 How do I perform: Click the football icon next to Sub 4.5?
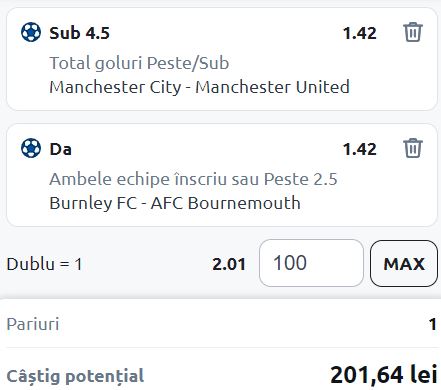click(x=31, y=32)
